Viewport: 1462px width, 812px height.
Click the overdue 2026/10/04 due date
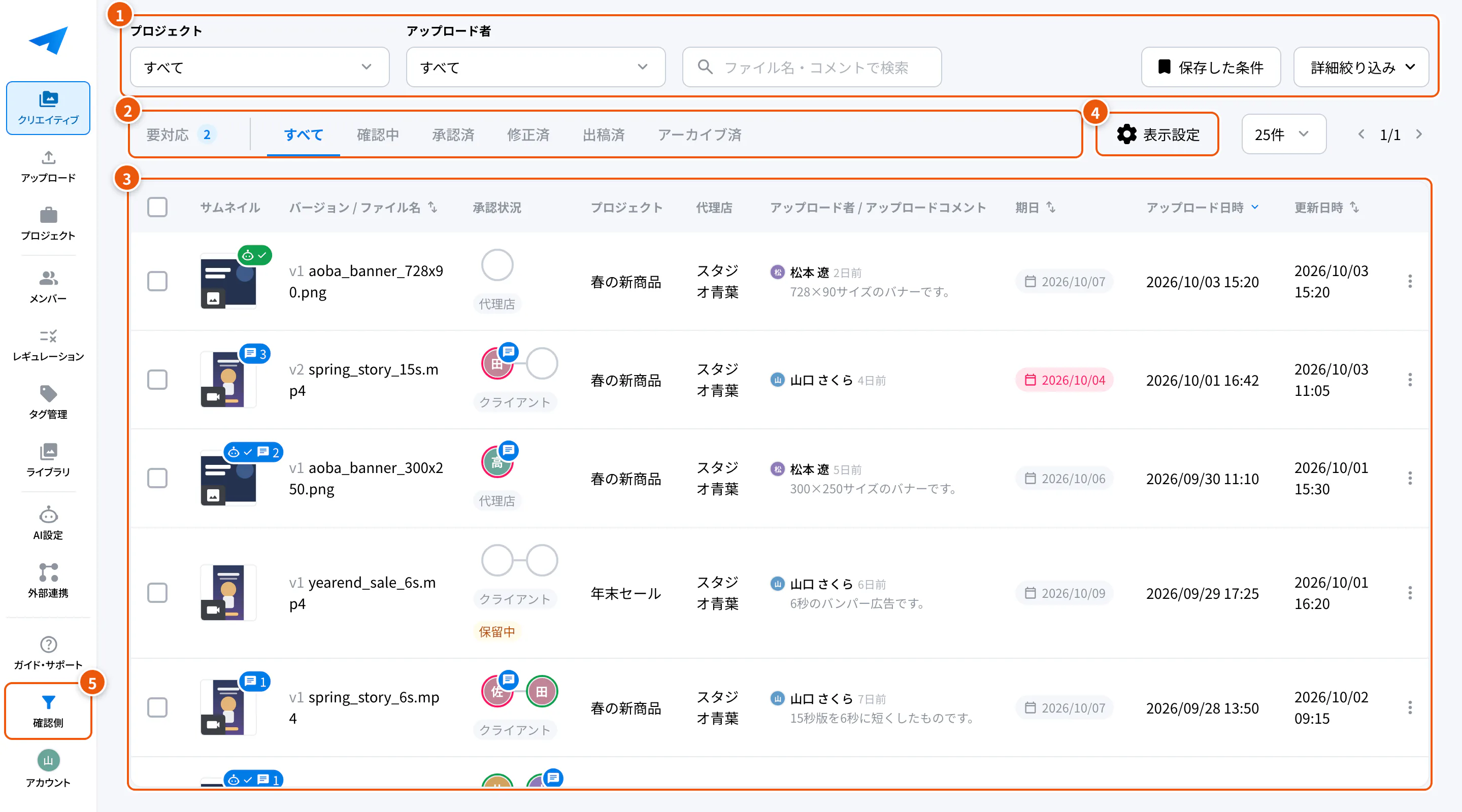click(x=1065, y=380)
